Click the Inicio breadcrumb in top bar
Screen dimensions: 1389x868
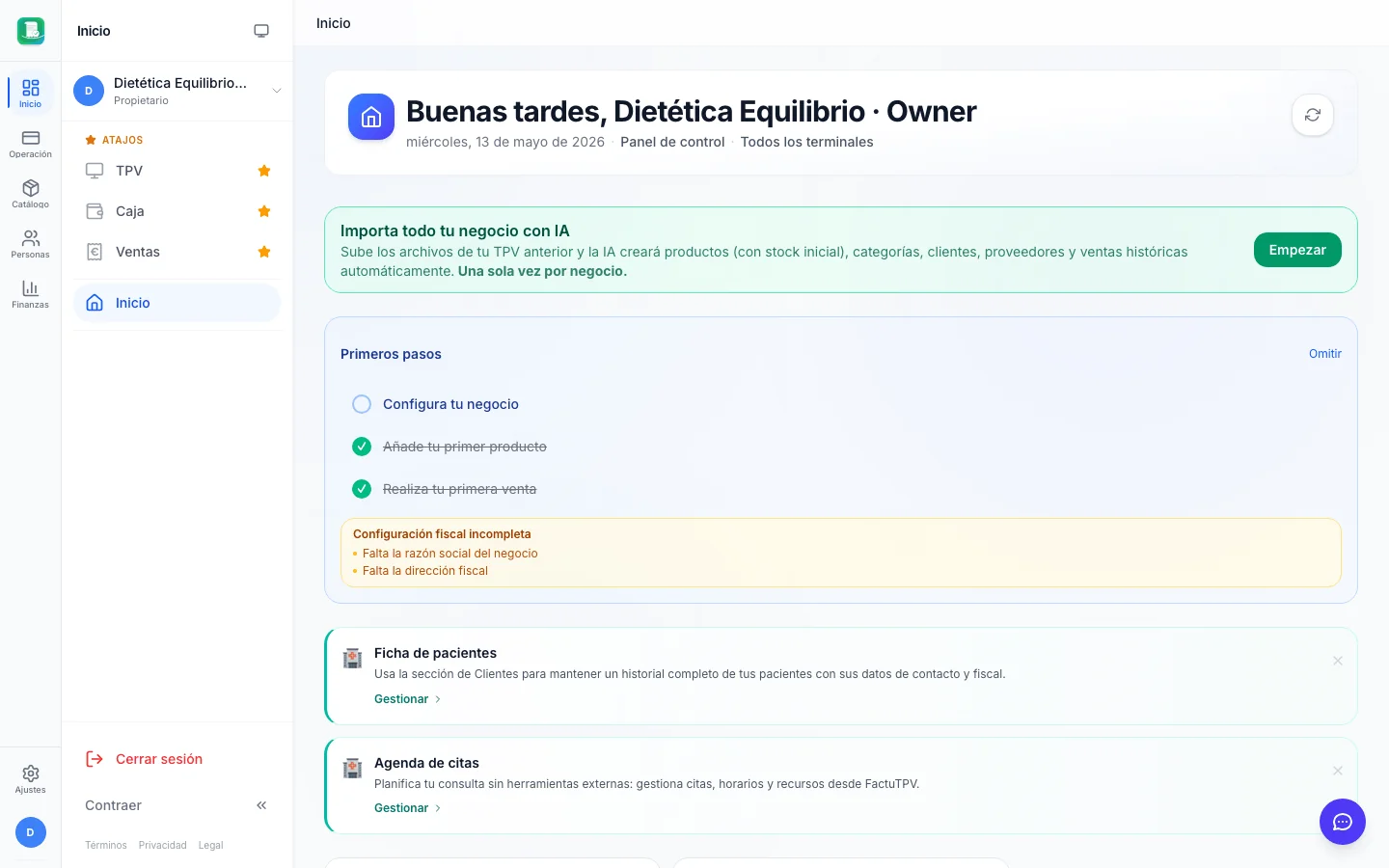[334, 23]
